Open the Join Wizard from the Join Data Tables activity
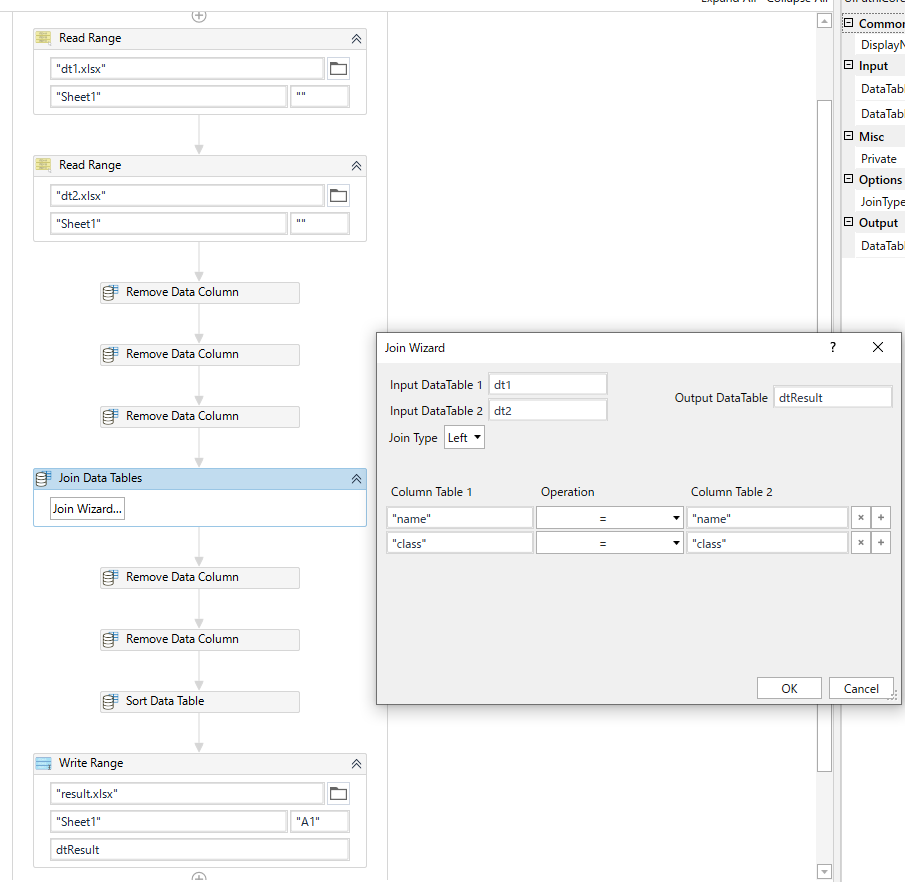The height and width of the screenshot is (882, 905). click(x=86, y=508)
